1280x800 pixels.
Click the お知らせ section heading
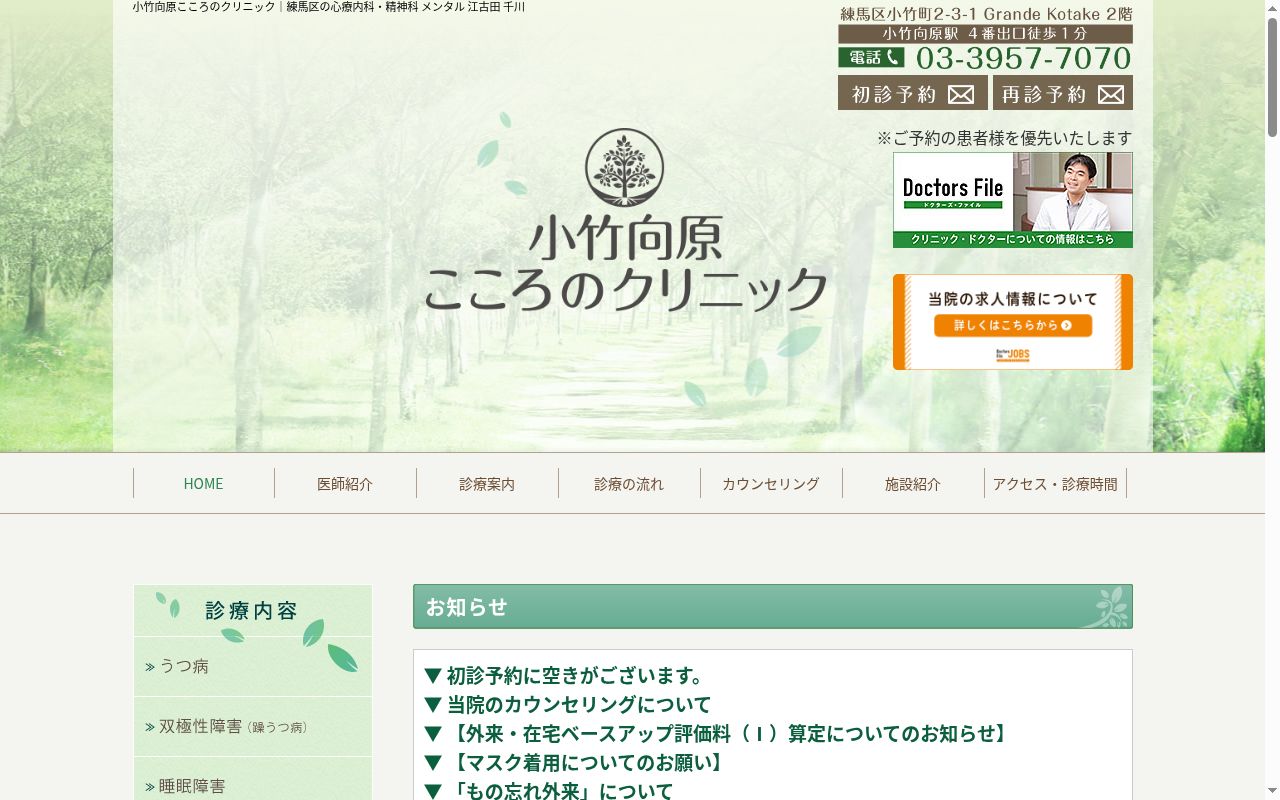click(773, 606)
